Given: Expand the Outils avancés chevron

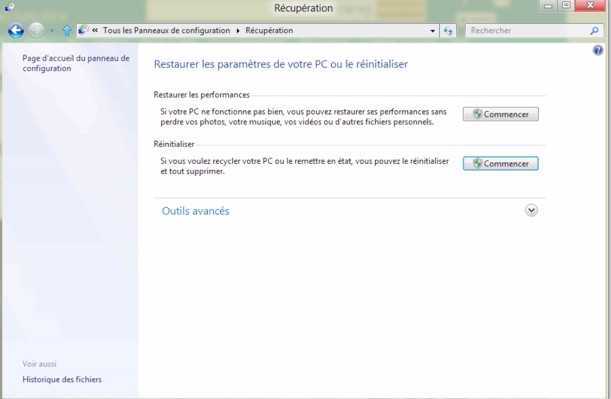Looking at the screenshot, I should (x=531, y=210).
